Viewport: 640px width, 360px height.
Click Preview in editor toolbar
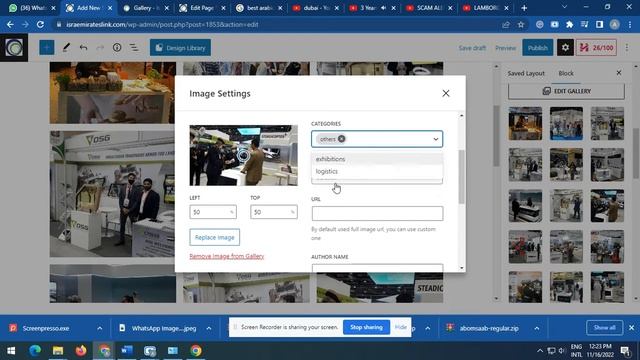tap(505, 48)
